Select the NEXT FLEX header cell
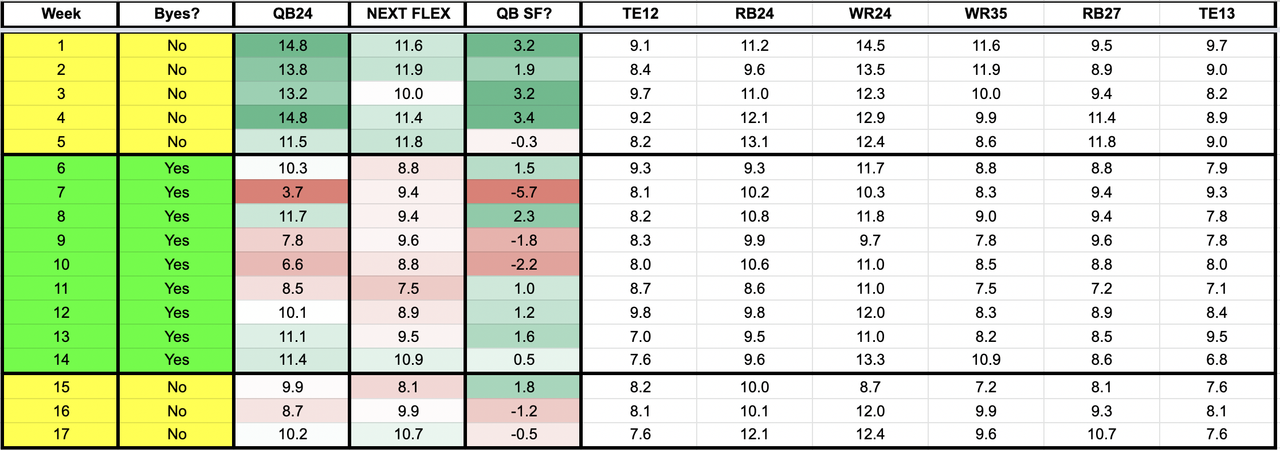This screenshot has height=450, width=1280. point(407,15)
